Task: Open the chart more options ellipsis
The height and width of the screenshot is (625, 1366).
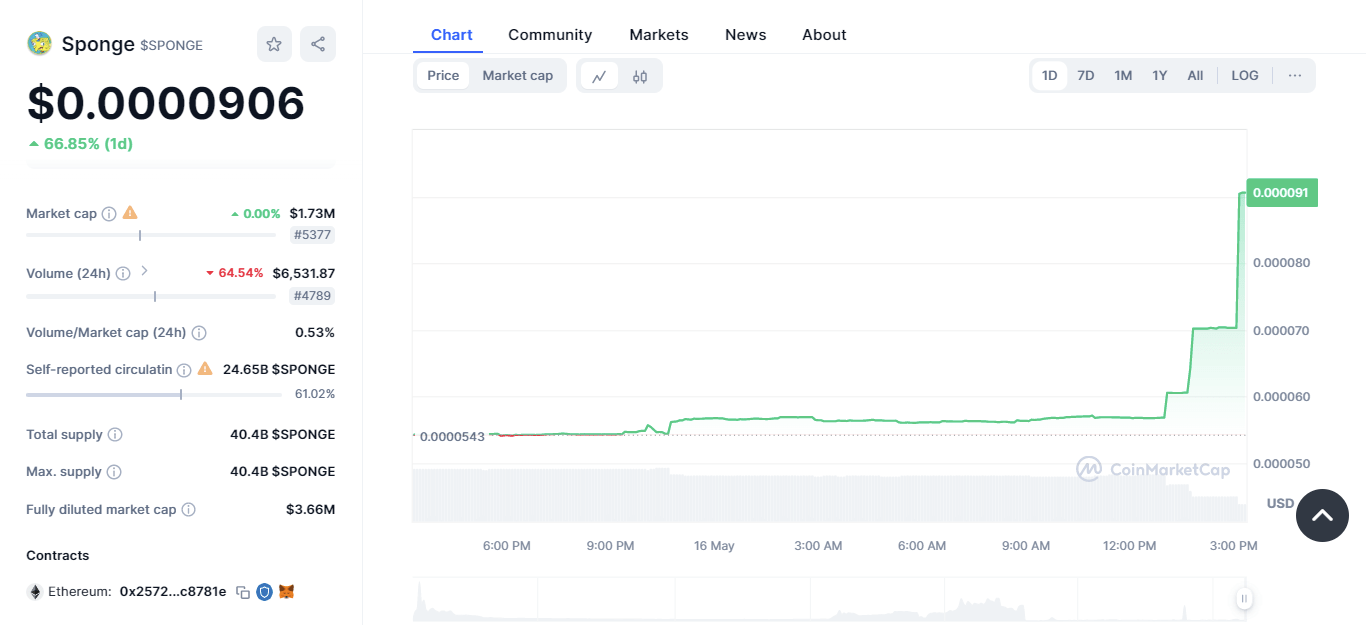Action: tap(1295, 76)
